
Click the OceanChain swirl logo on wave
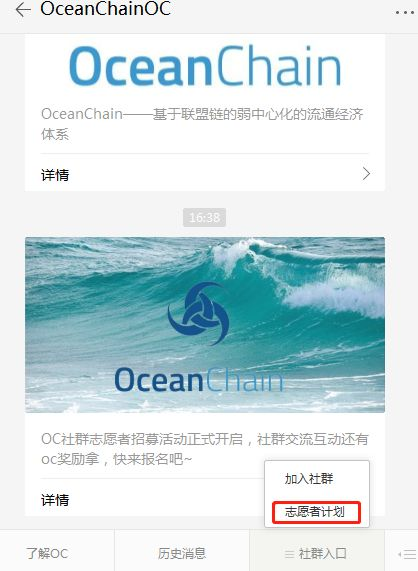click(x=198, y=314)
